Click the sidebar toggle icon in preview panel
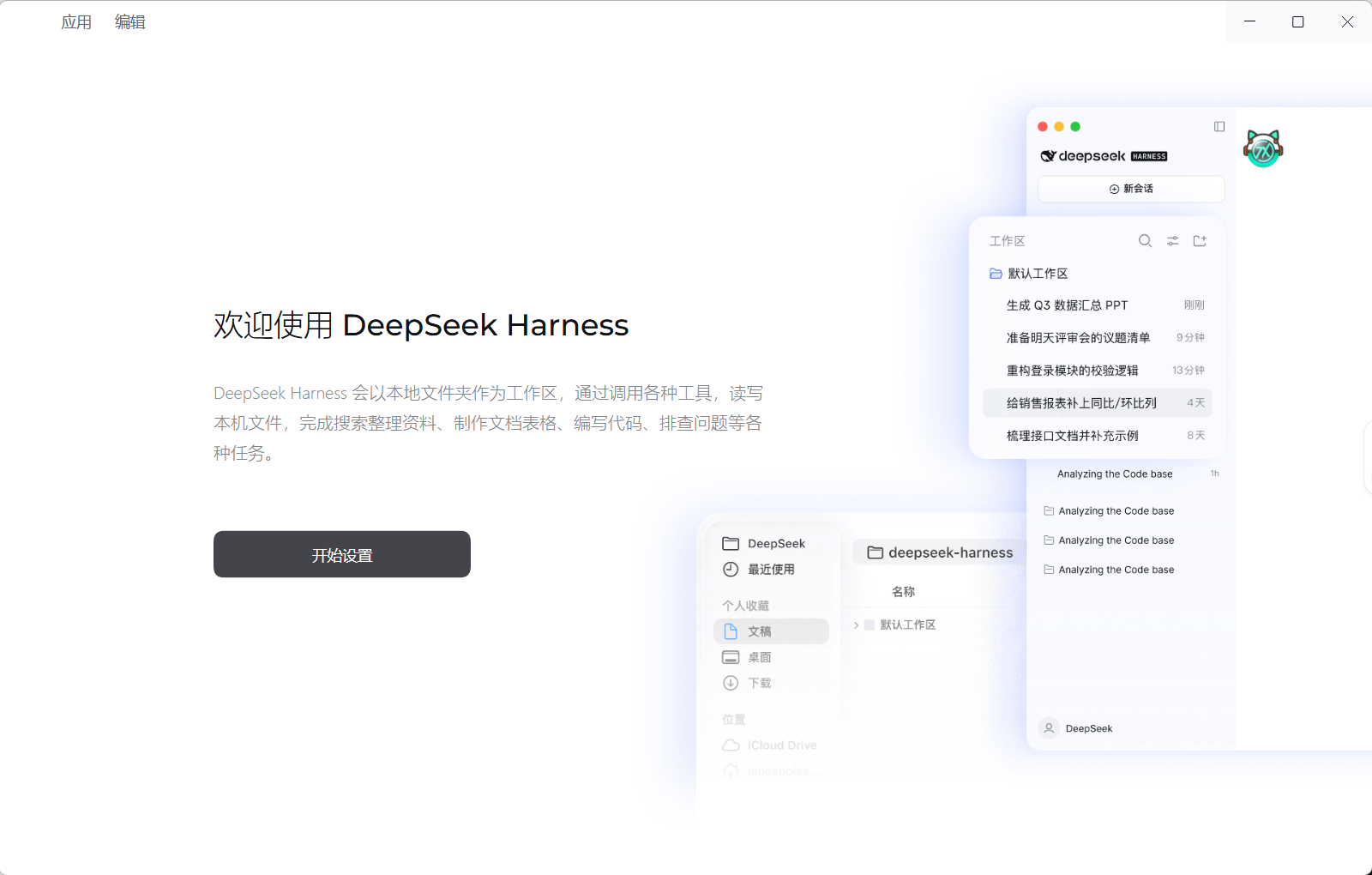Viewport: 1372px width, 875px height. point(1219,127)
